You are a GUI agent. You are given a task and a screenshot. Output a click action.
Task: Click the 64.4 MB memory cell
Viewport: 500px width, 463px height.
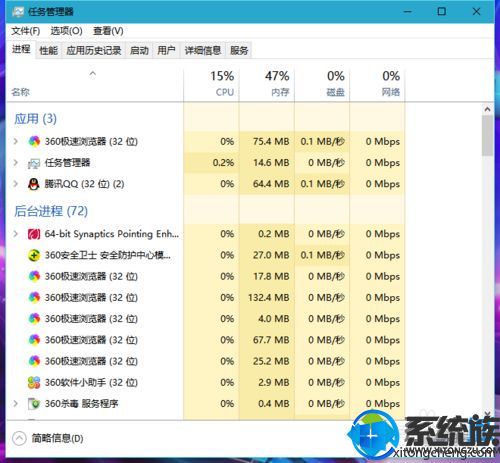coord(267,184)
